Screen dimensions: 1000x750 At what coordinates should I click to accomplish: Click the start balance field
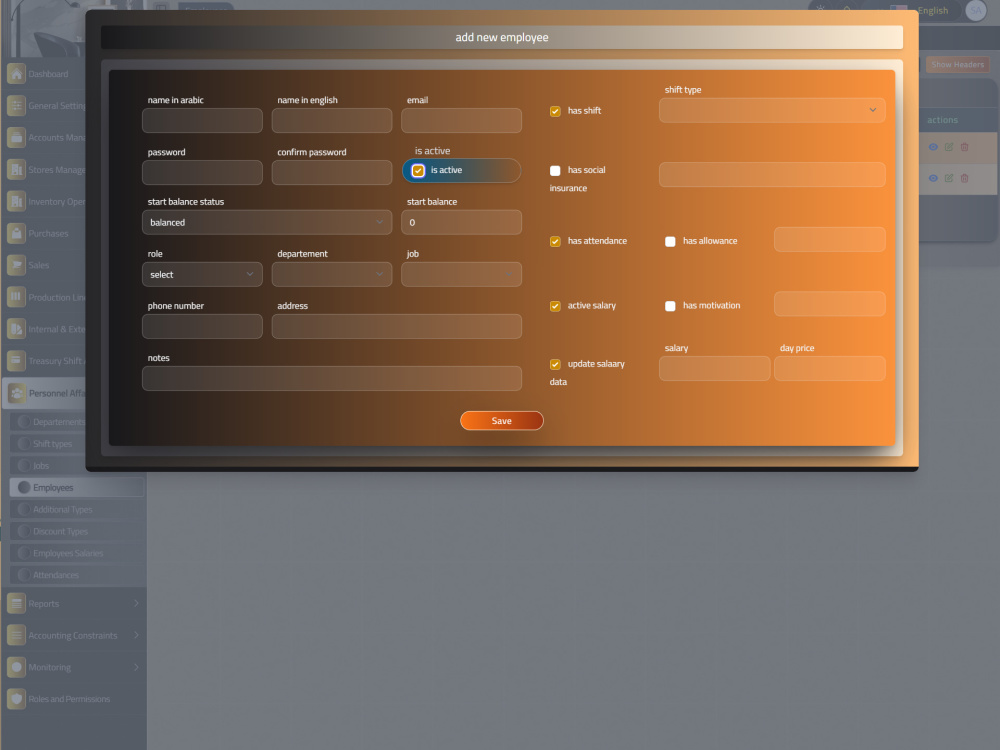(x=461, y=223)
